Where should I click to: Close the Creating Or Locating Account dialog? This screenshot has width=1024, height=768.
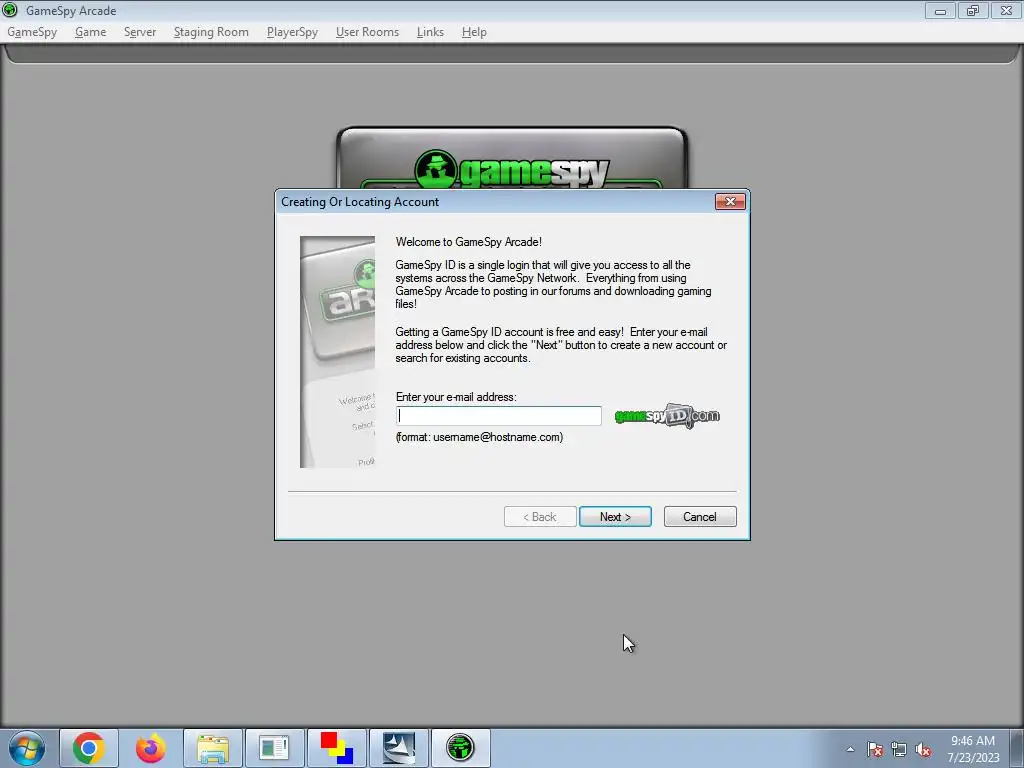[730, 202]
